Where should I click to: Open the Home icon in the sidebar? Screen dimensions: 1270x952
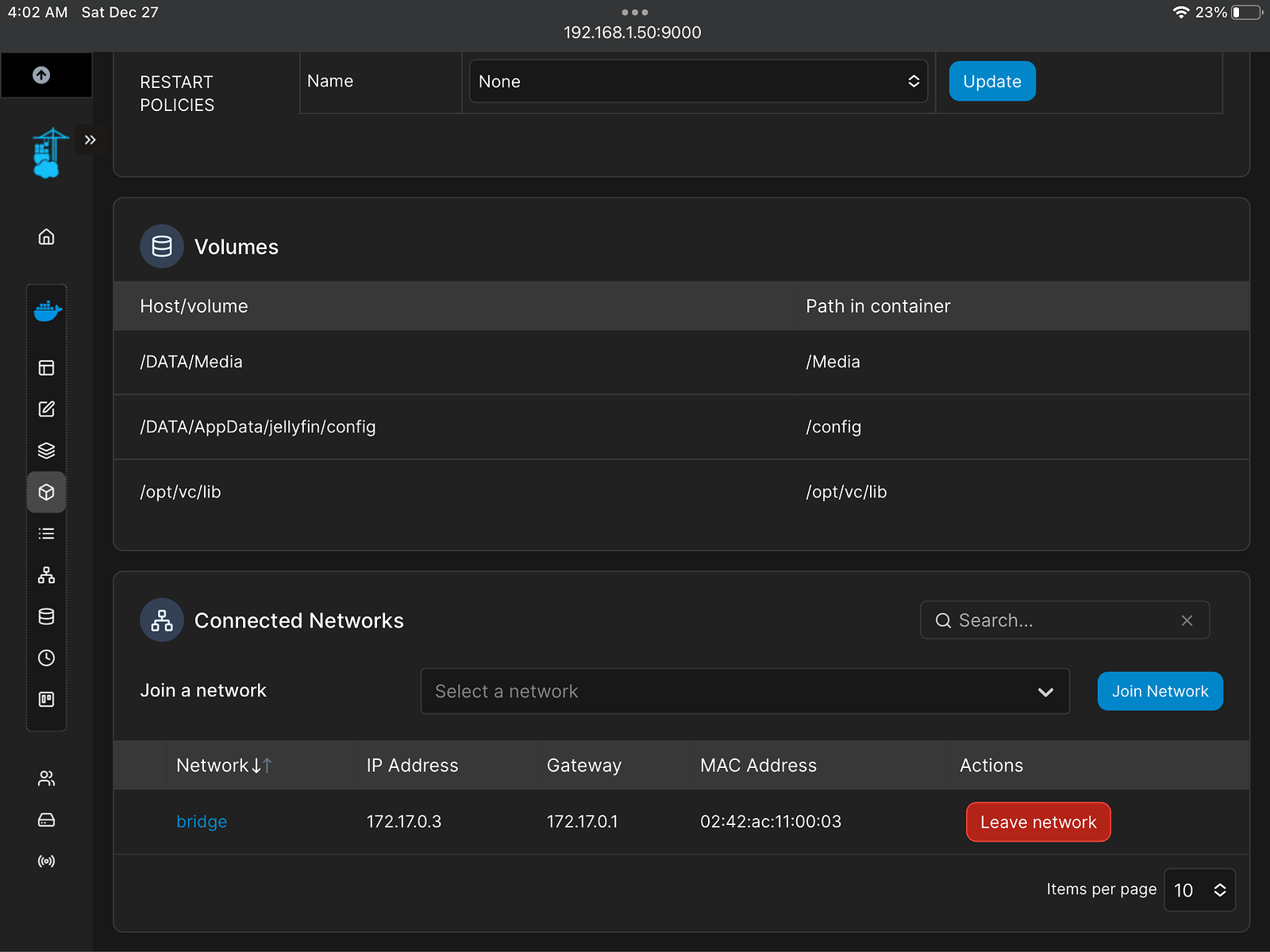click(46, 236)
